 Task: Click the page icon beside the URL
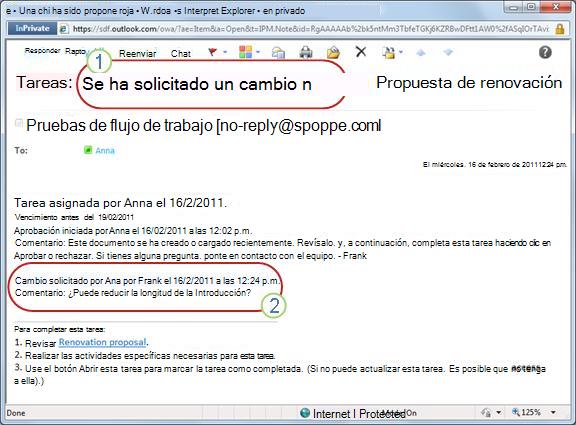click(x=64, y=29)
